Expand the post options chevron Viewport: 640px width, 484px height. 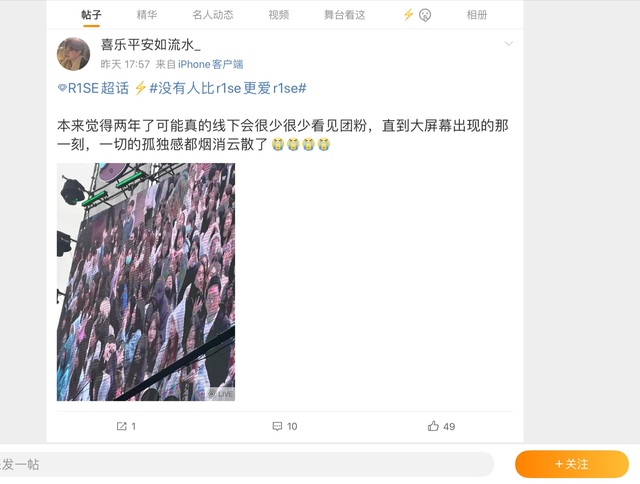click(508, 44)
